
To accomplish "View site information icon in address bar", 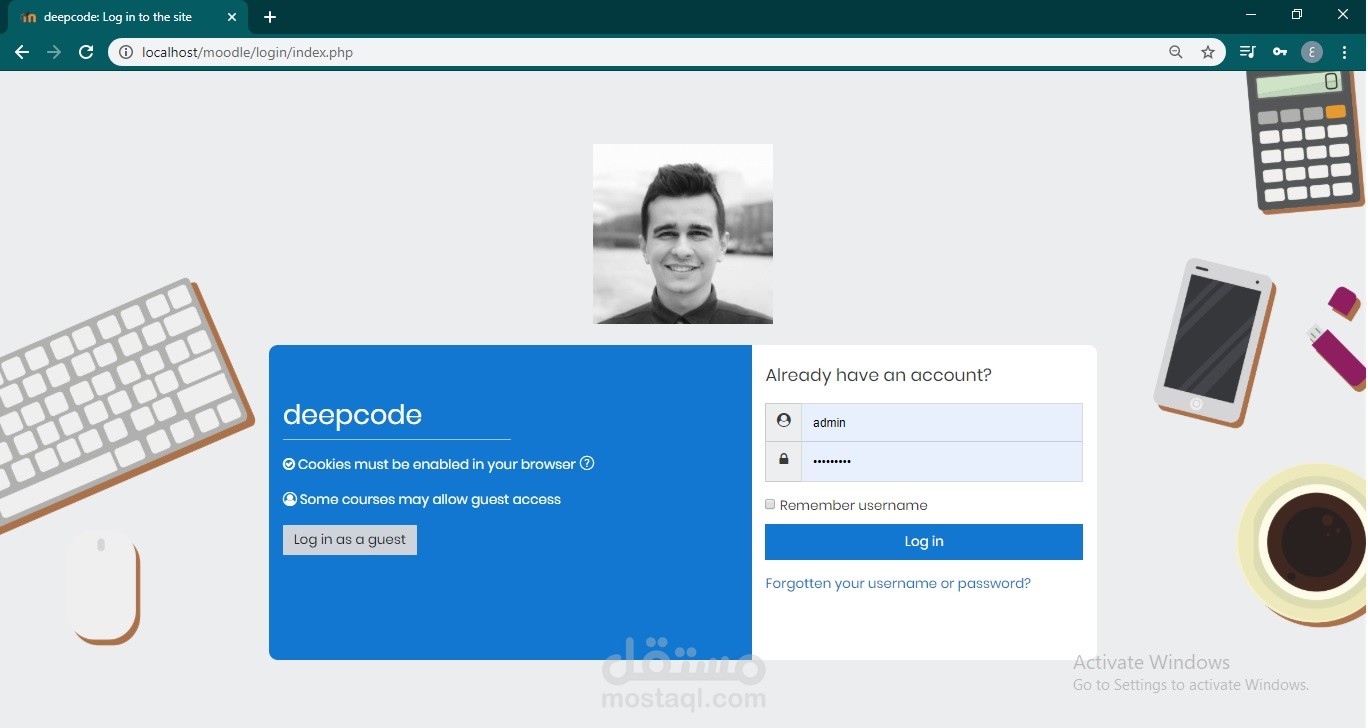I will (x=126, y=52).
